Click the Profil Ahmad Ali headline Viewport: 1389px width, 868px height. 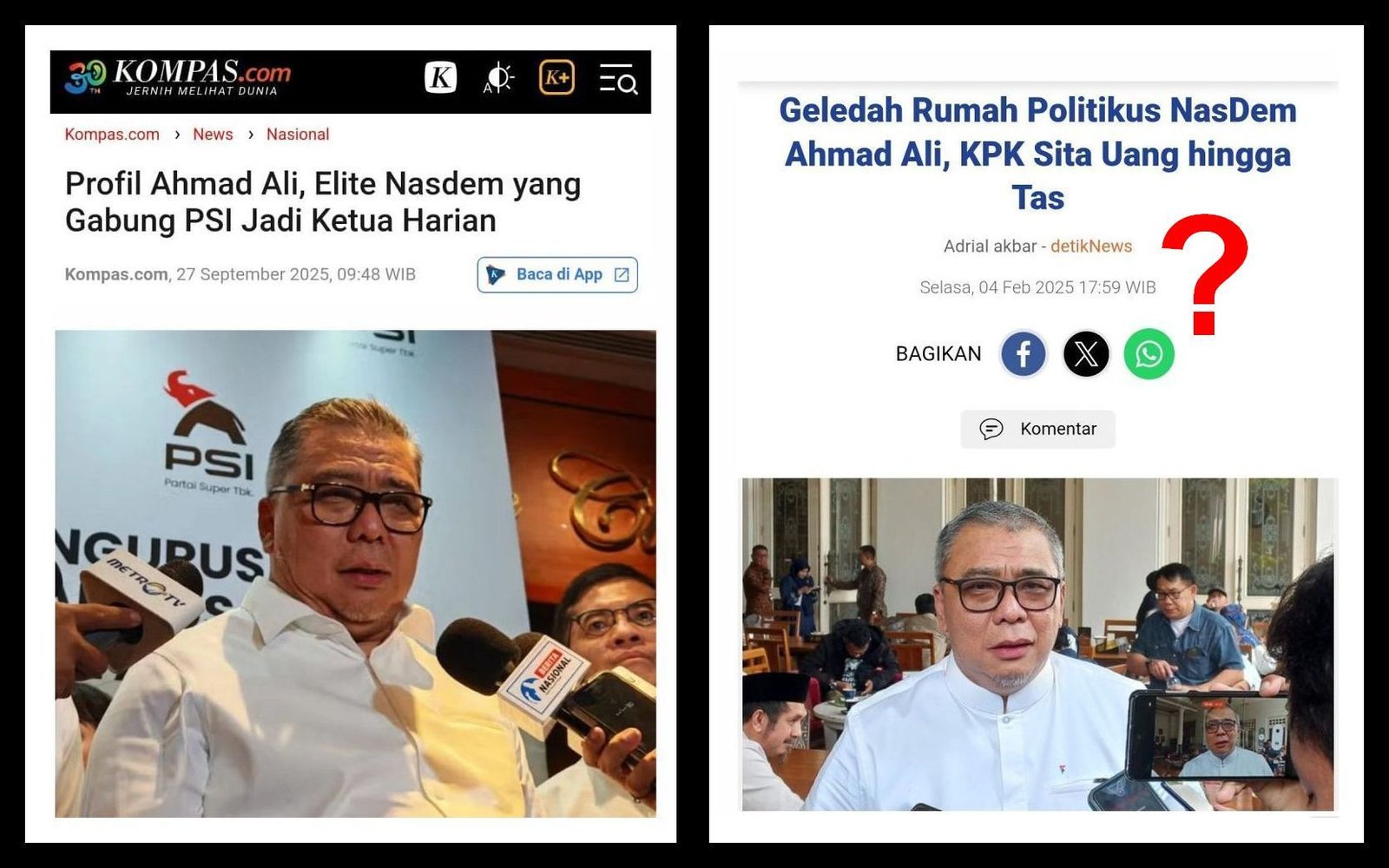tap(323, 202)
